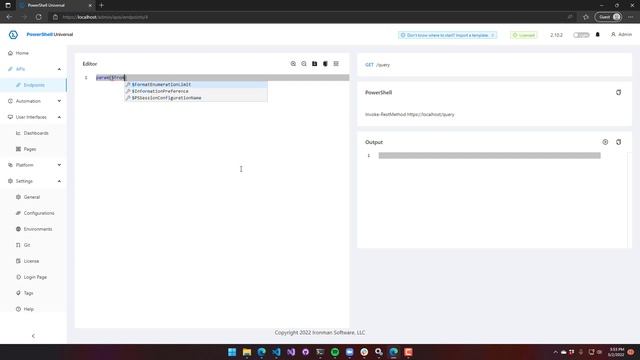Select the PowerShell Universal browser tab
The height and width of the screenshot is (360, 640).
[x=55, y=5]
